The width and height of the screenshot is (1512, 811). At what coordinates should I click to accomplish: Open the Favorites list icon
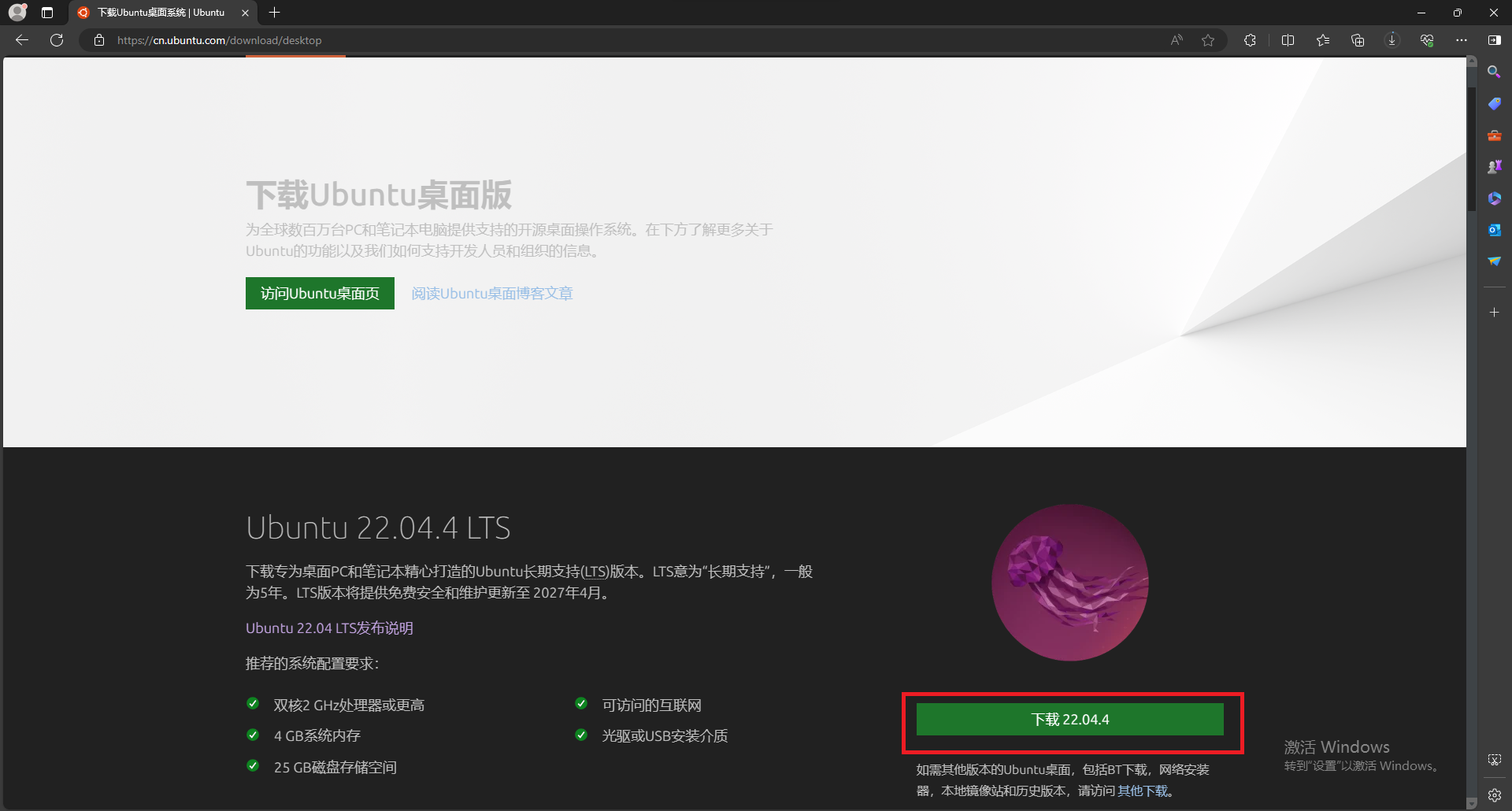[1323, 40]
